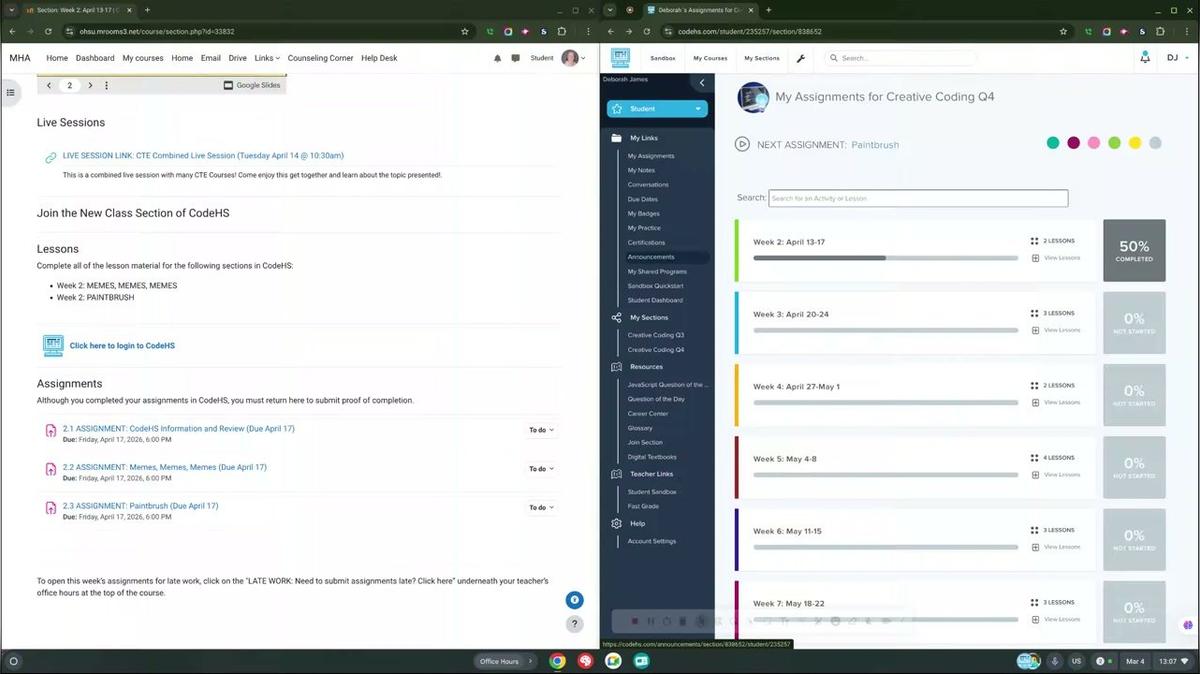Collapse the CodeHS sidebar with the arrow

702,83
